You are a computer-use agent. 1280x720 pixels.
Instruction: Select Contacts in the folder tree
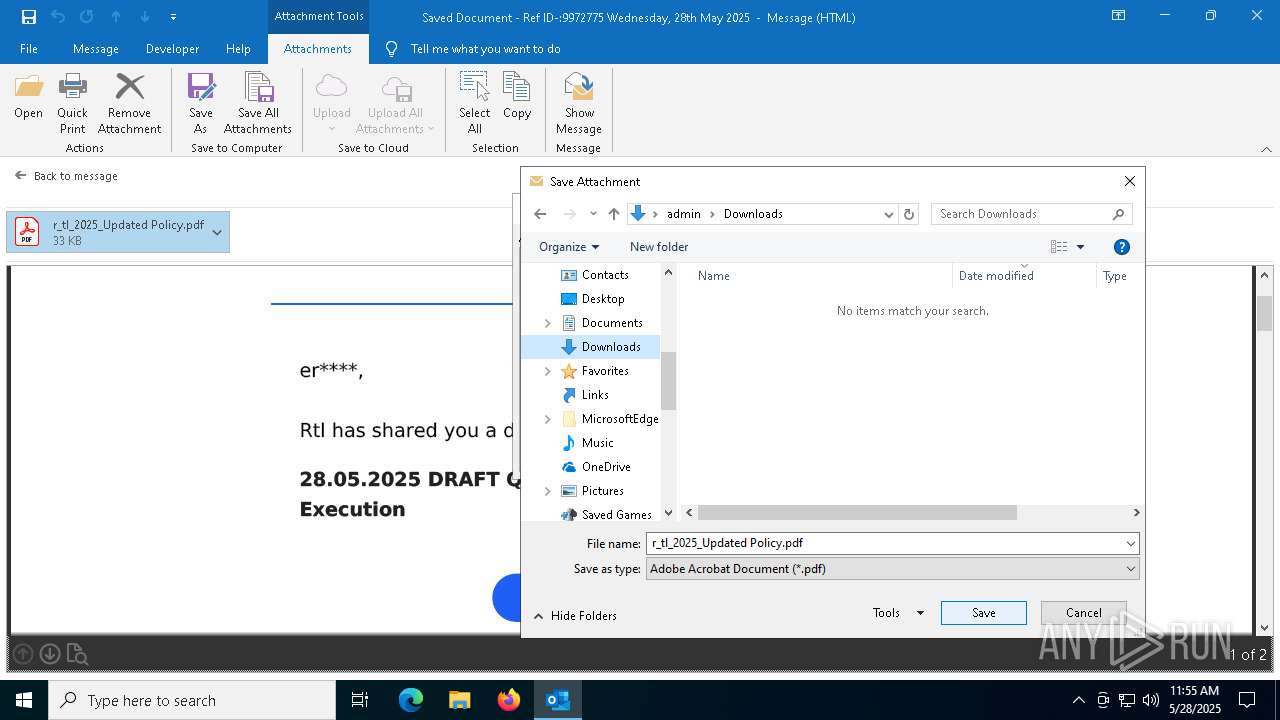click(x=605, y=275)
